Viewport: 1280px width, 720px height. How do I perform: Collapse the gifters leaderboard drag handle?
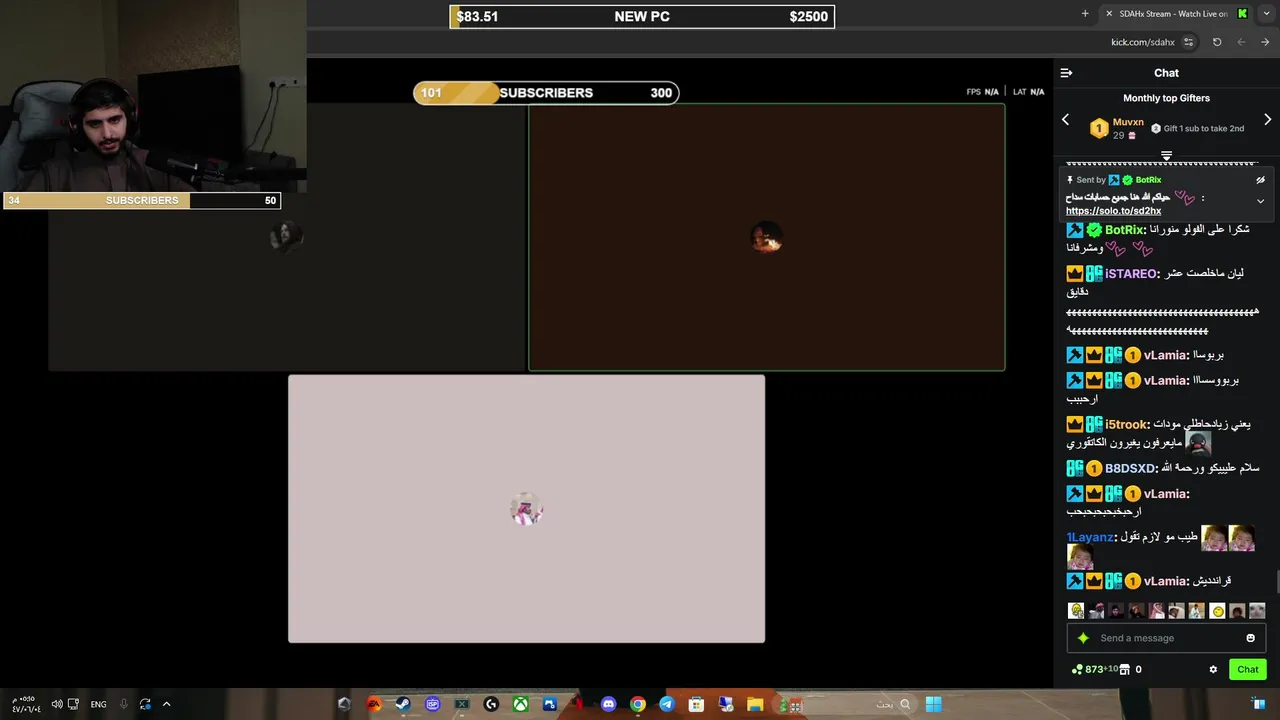1166,156
